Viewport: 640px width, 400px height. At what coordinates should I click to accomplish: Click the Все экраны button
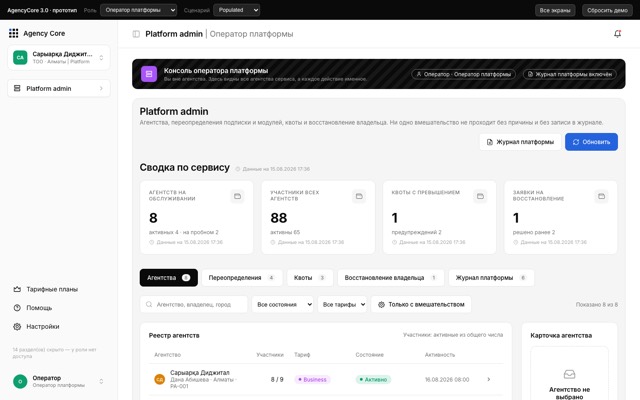[x=555, y=10]
